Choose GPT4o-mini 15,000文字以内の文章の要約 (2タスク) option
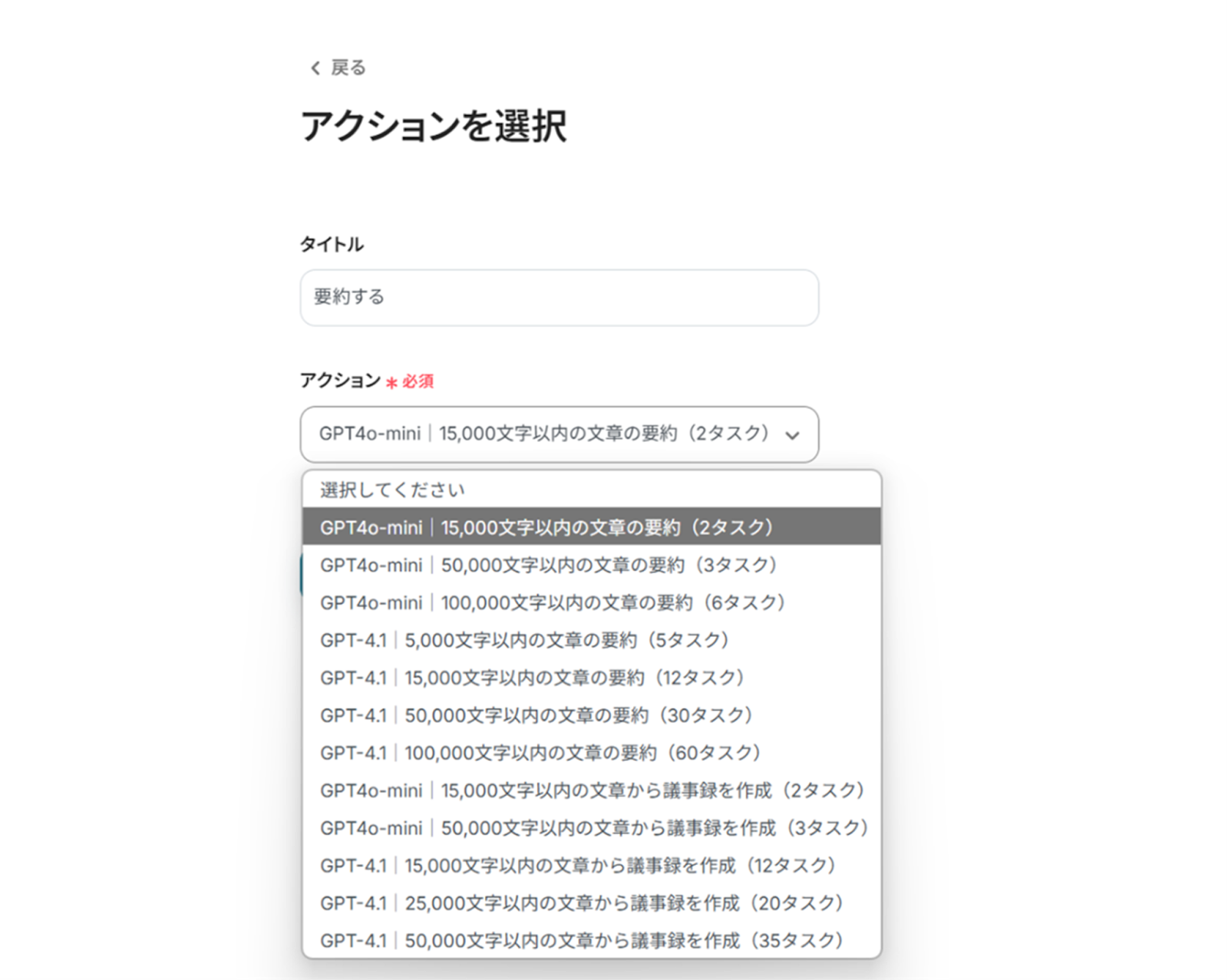The image size is (1228, 980). click(592, 527)
